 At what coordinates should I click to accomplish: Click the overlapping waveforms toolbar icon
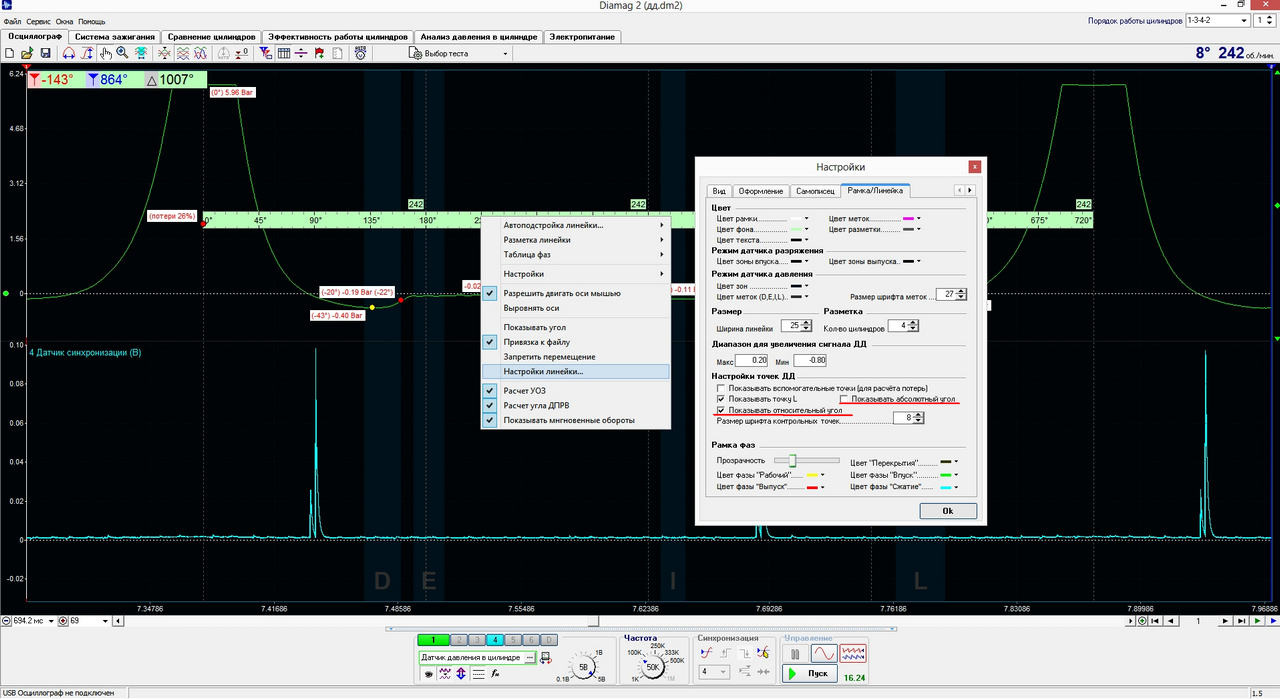coord(199,53)
